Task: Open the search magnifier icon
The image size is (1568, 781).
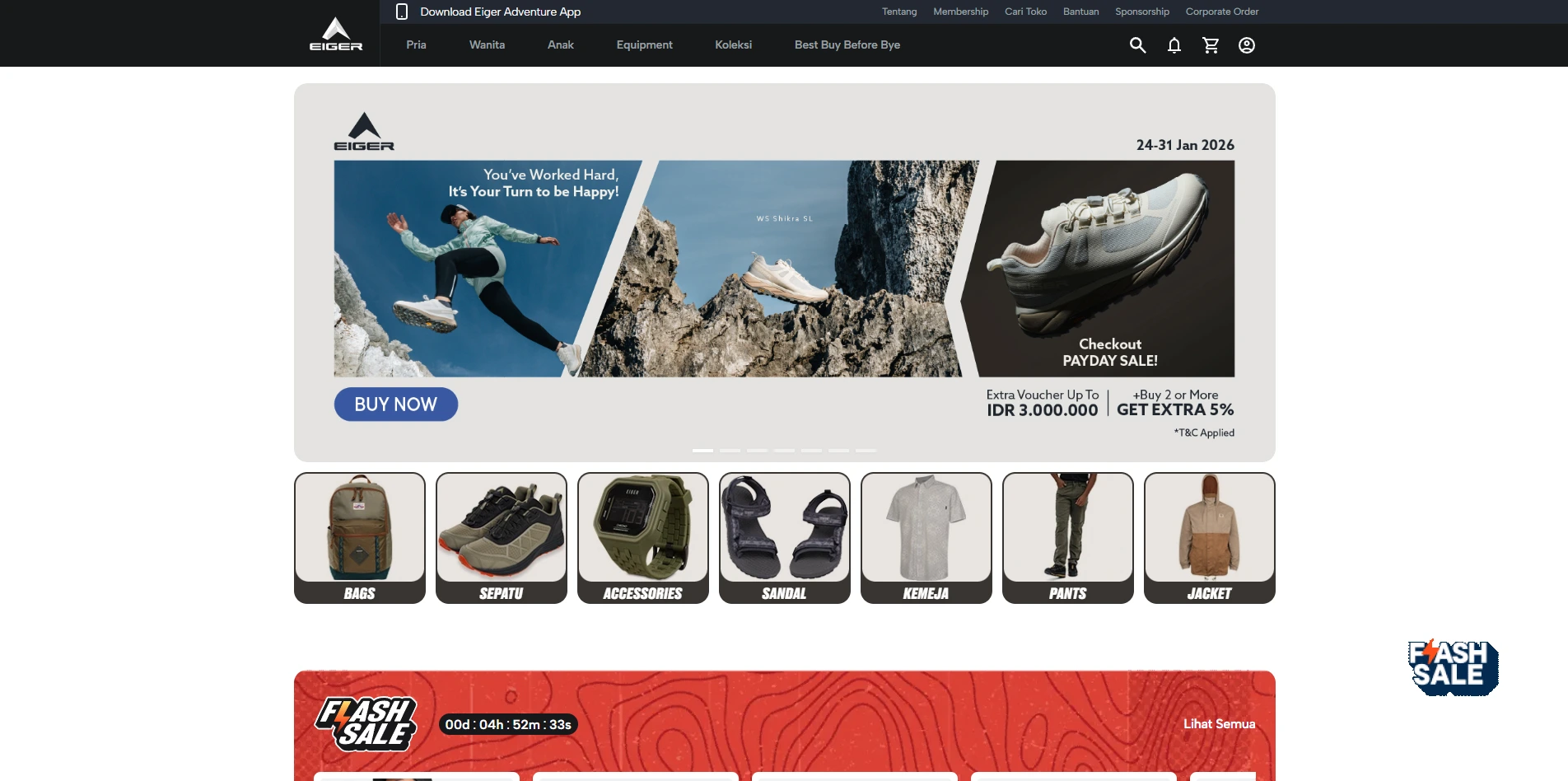Action: pos(1137,45)
